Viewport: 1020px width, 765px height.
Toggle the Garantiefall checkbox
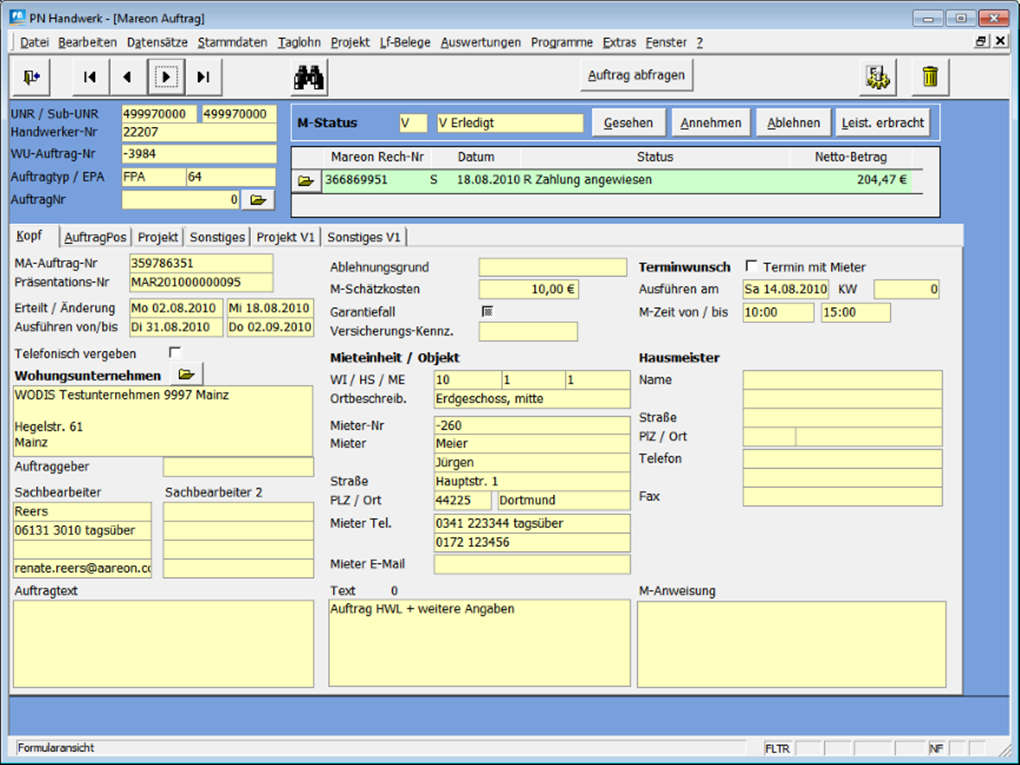click(x=487, y=311)
